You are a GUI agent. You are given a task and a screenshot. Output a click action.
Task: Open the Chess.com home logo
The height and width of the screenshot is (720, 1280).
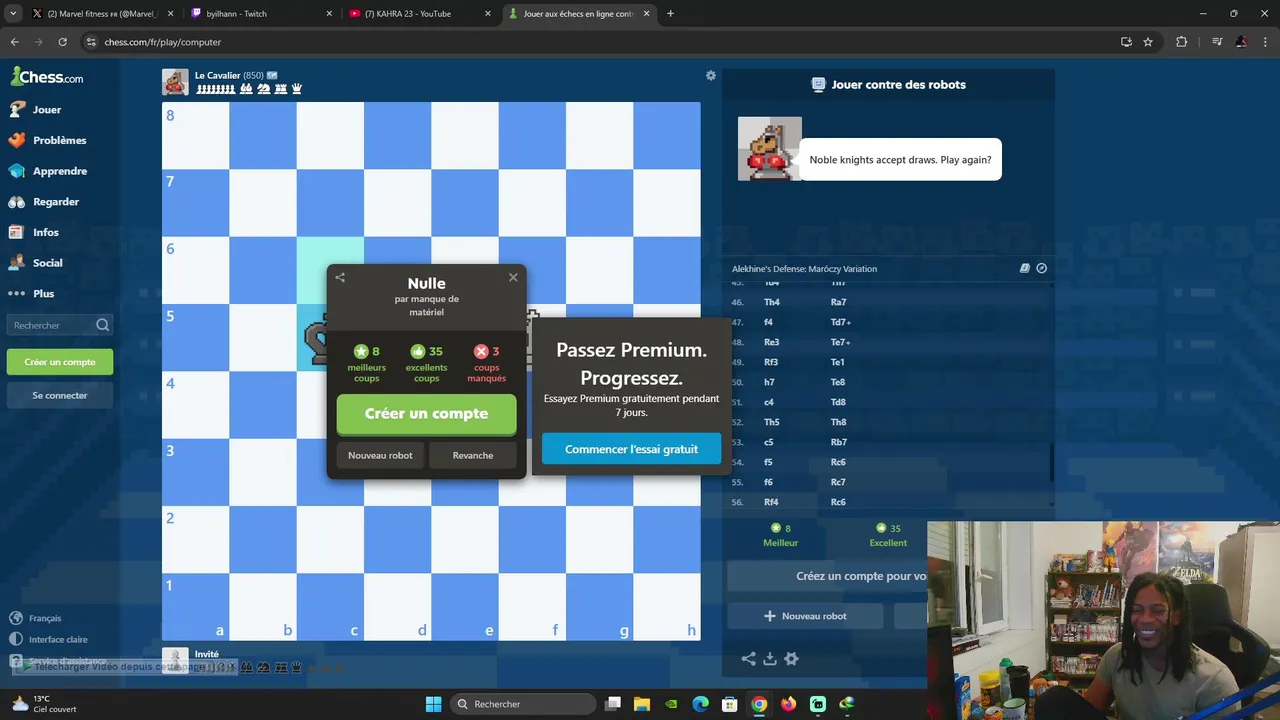[x=47, y=76]
